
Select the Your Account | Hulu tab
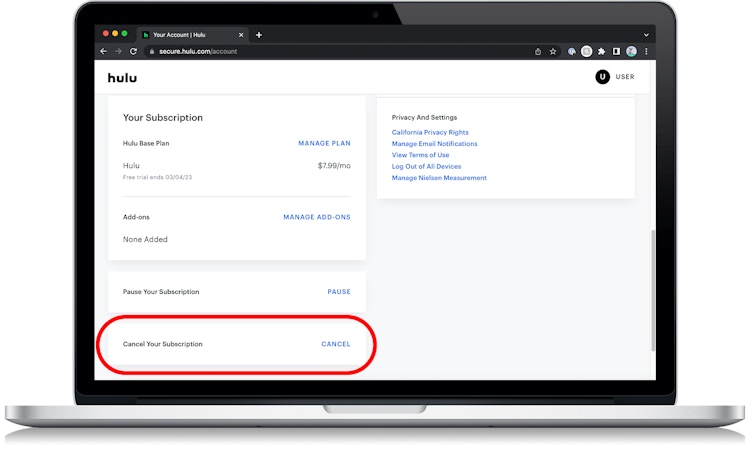pyautogui.click(x=193, y=35)
